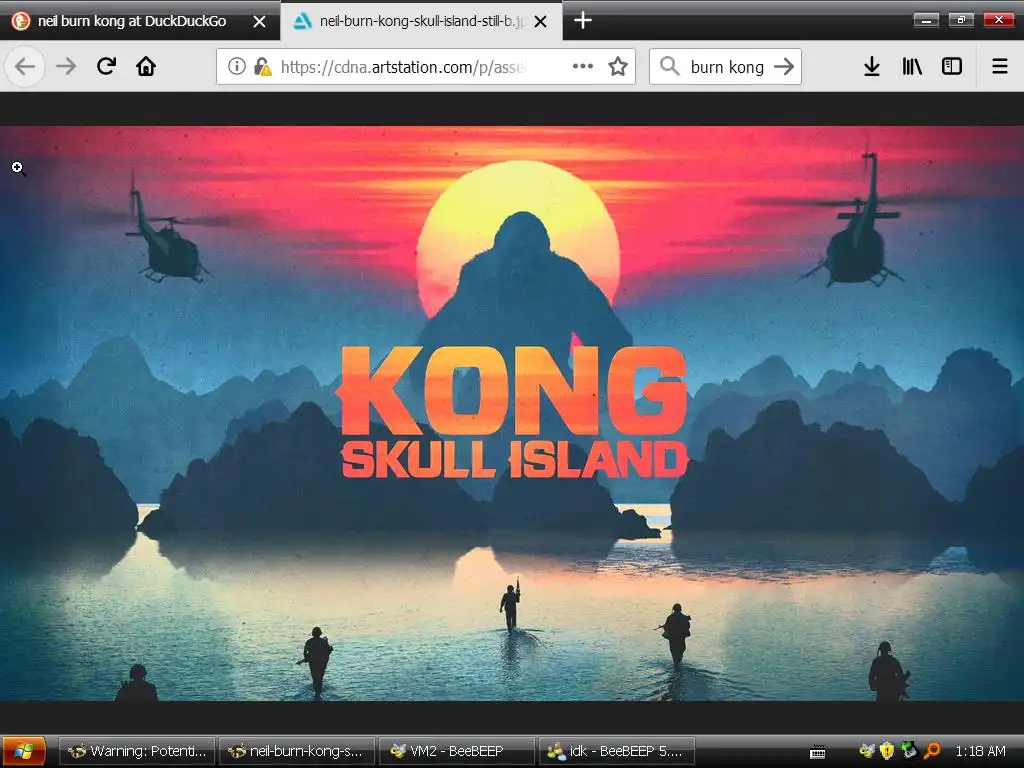Screen dimensions: 1024x768
Task: Open VM2 - BeeBEEP taskbar window
Action: [x=457, y=751]
